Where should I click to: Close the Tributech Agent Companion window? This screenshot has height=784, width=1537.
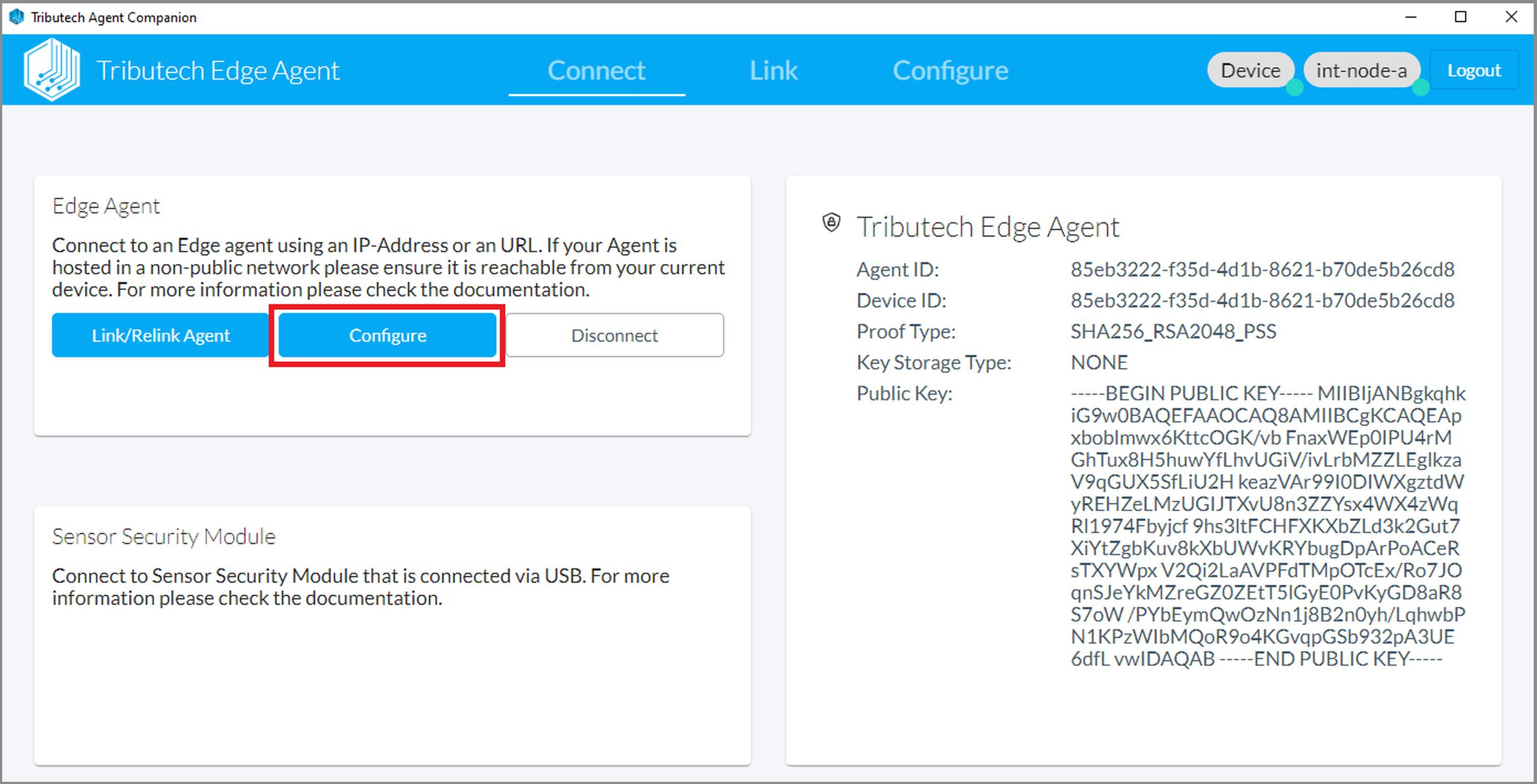point(1511,17)
